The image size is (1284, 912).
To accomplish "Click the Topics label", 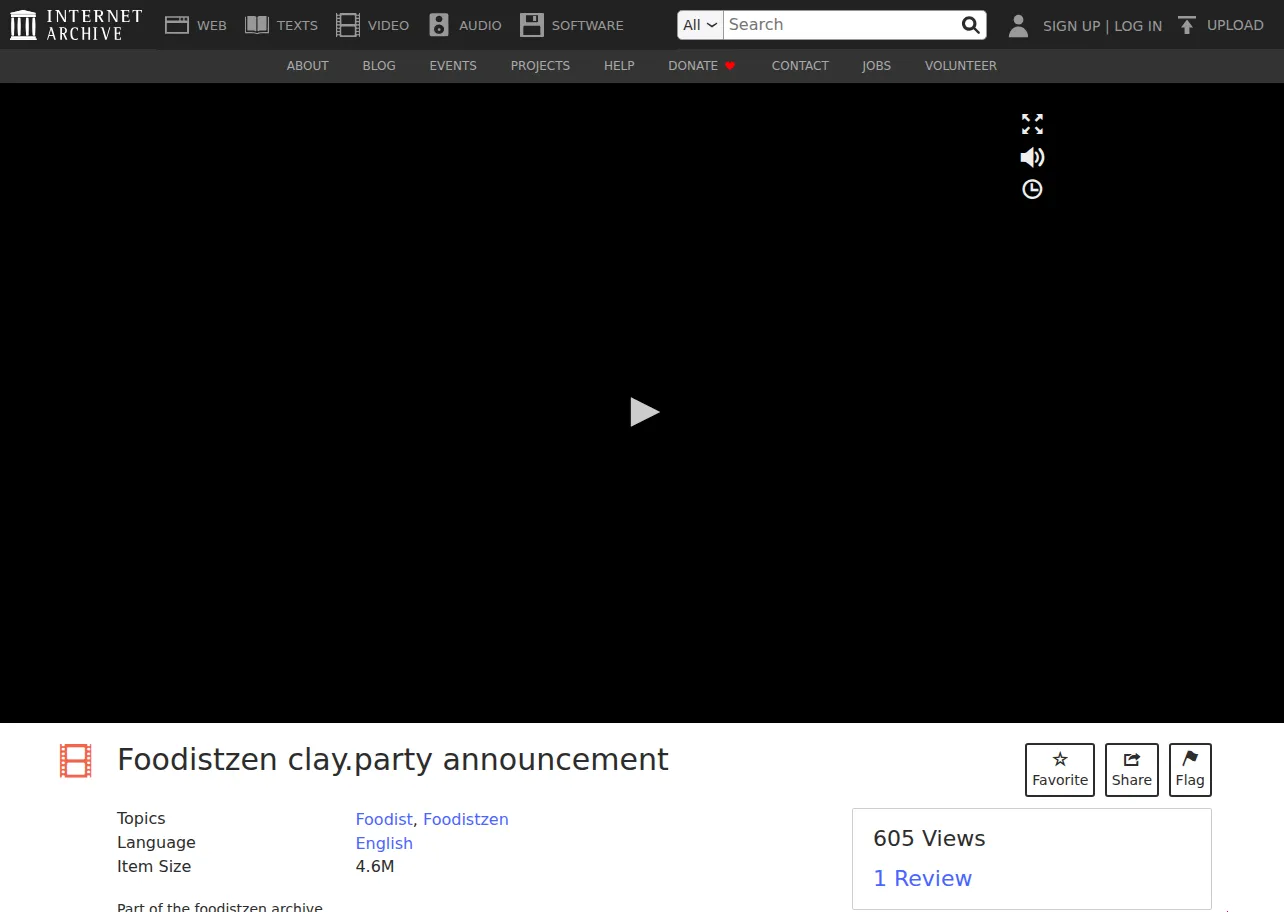I will 141,818.
